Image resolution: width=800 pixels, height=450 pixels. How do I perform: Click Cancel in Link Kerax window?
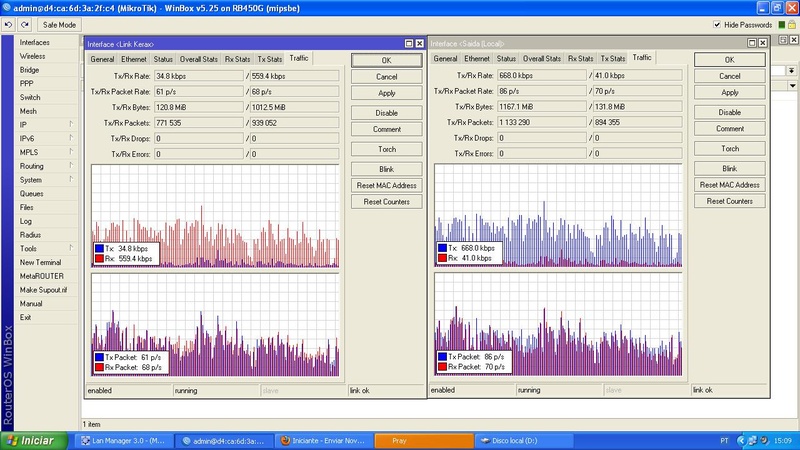coord(387,77)
